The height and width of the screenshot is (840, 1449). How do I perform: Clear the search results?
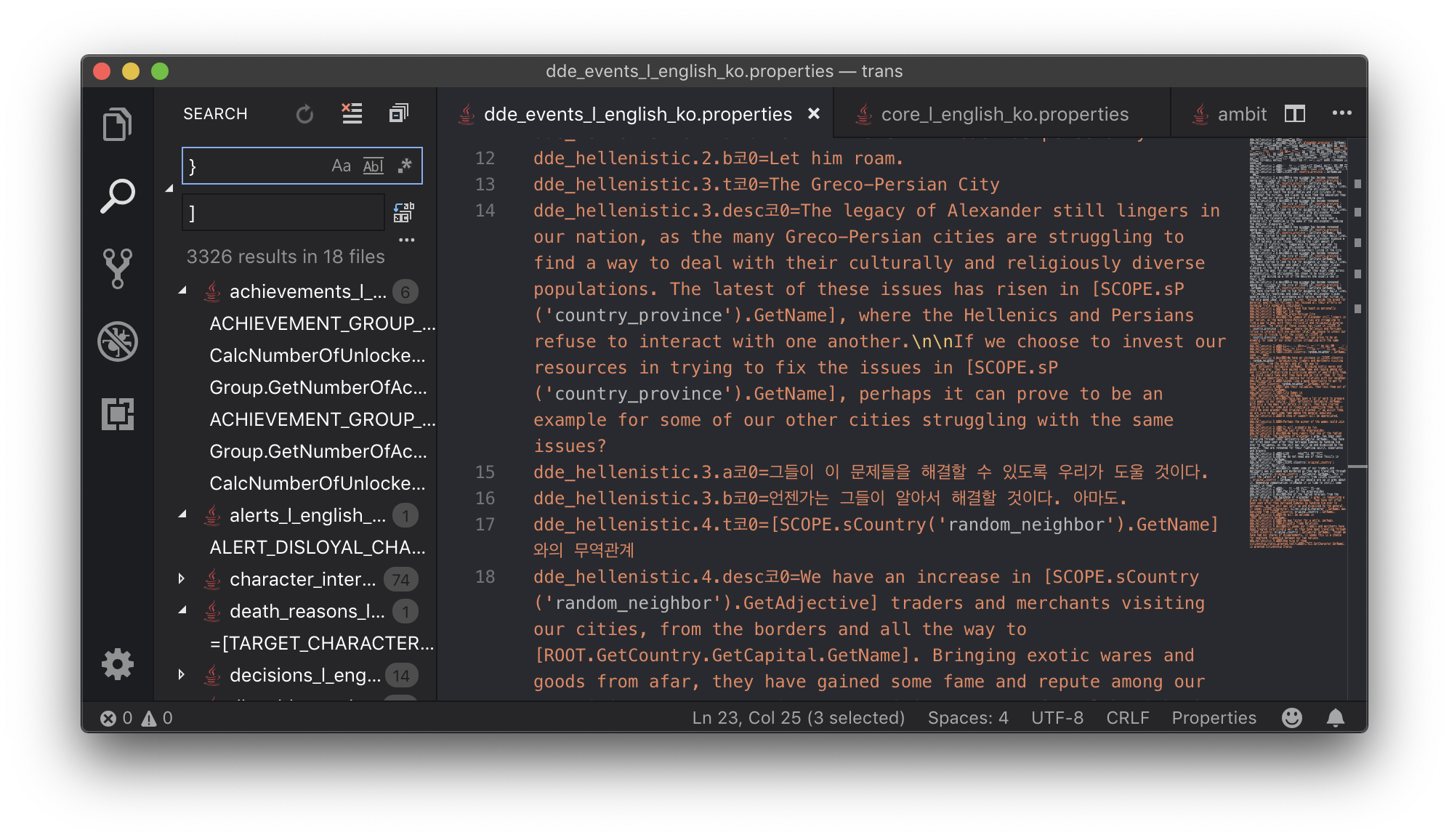[x=352, y=113]
